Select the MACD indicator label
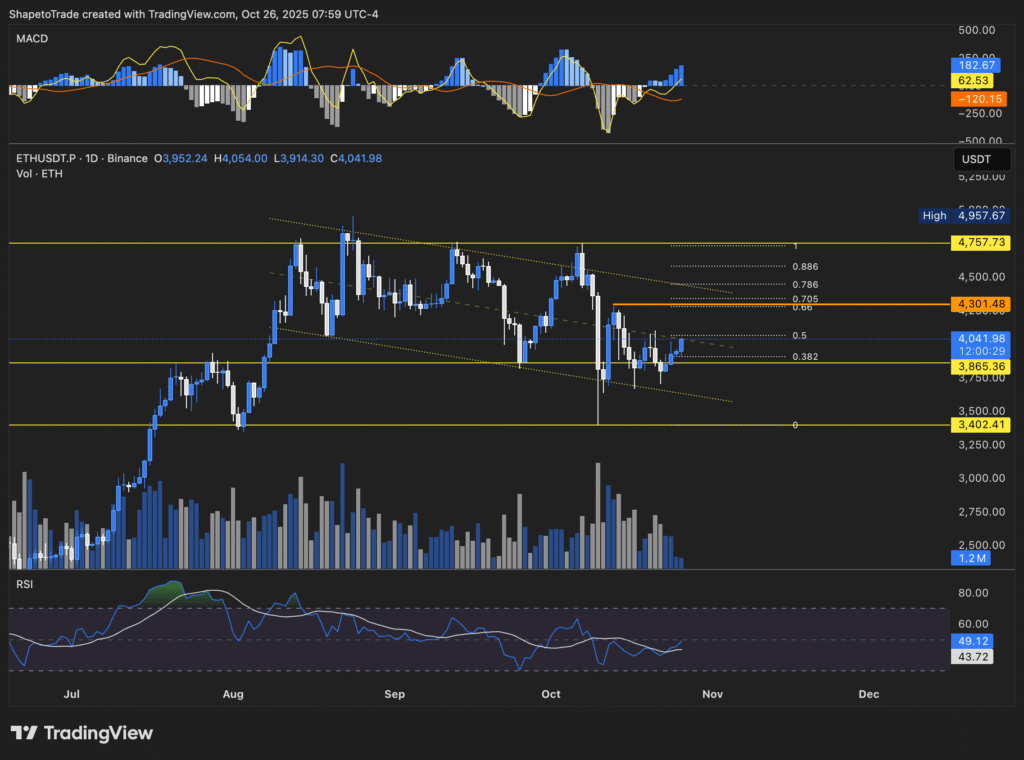The height and width of the screenshot is (760, 1024). pyautogui.click(x=30, y=38)
